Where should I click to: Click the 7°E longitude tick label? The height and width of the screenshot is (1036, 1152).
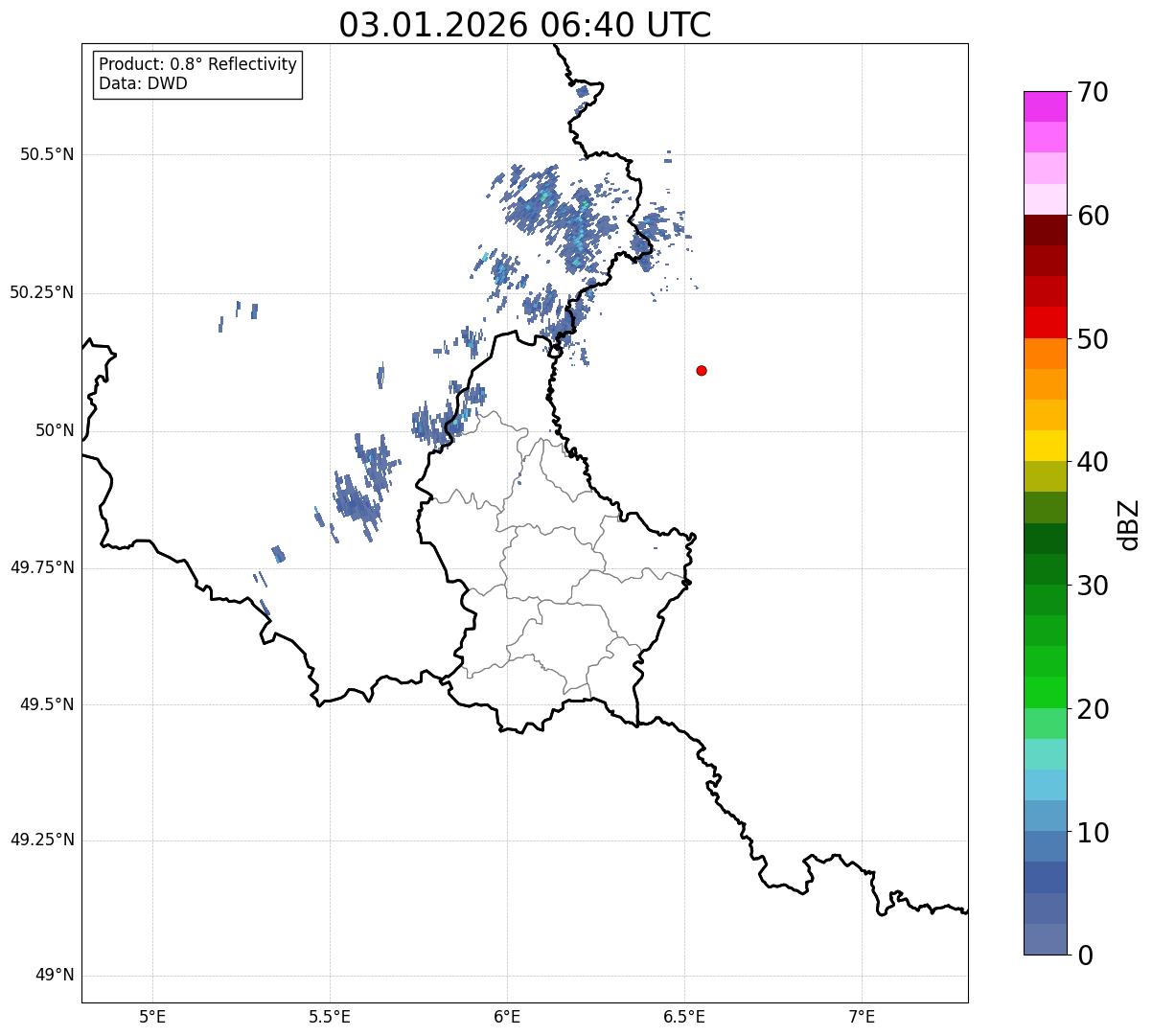pos(863,1017)
